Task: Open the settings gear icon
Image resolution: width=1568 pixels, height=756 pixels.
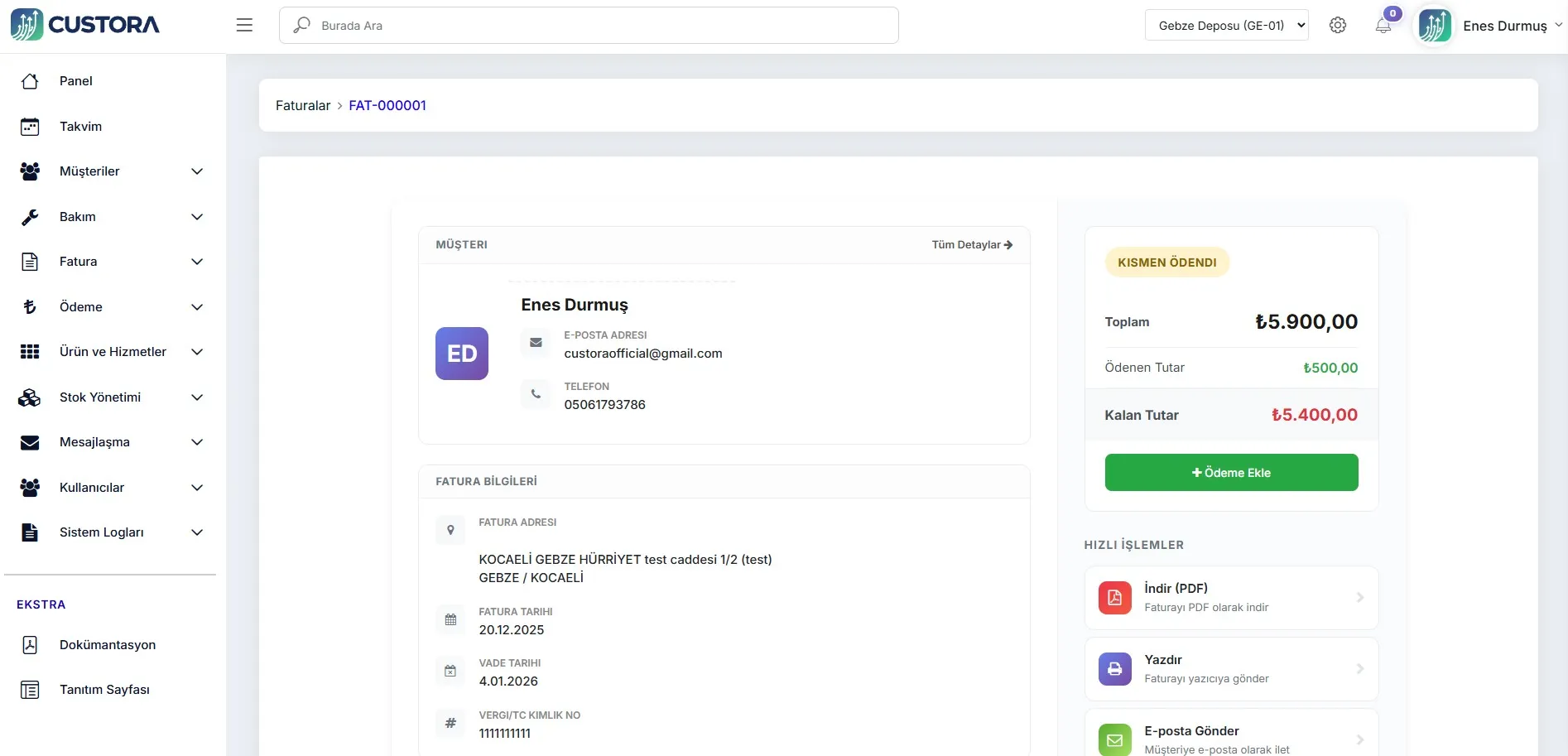Action: click(x=1337, y=26)
